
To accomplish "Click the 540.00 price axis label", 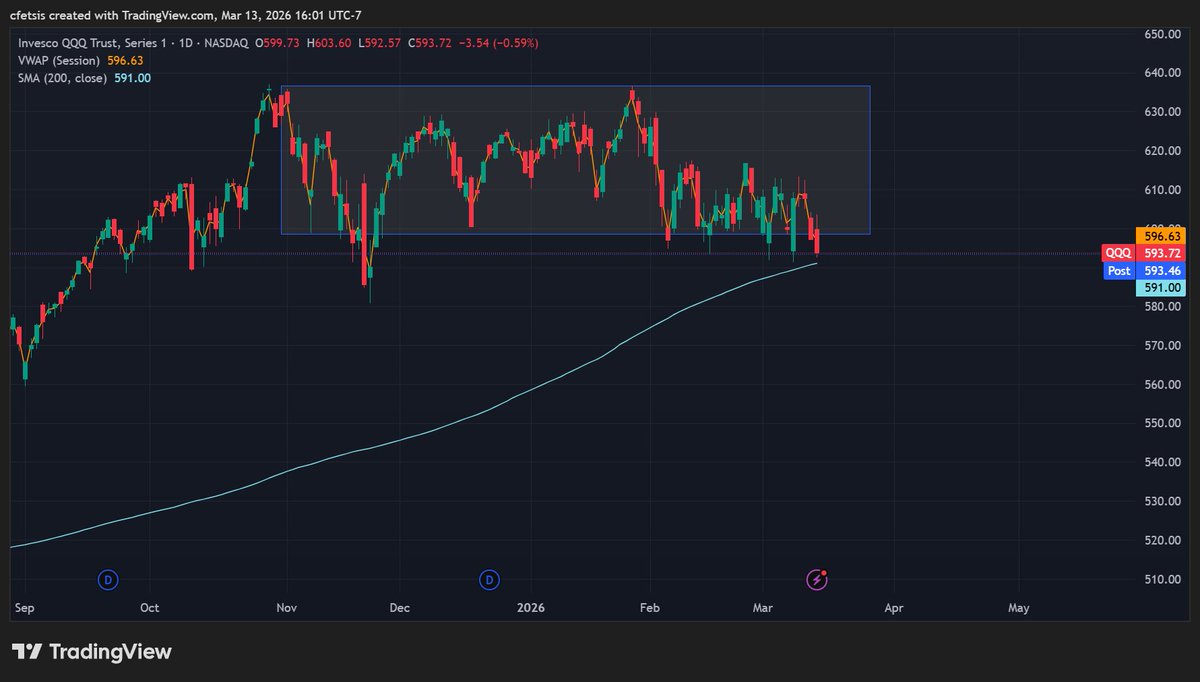I will pos(1161,463).
